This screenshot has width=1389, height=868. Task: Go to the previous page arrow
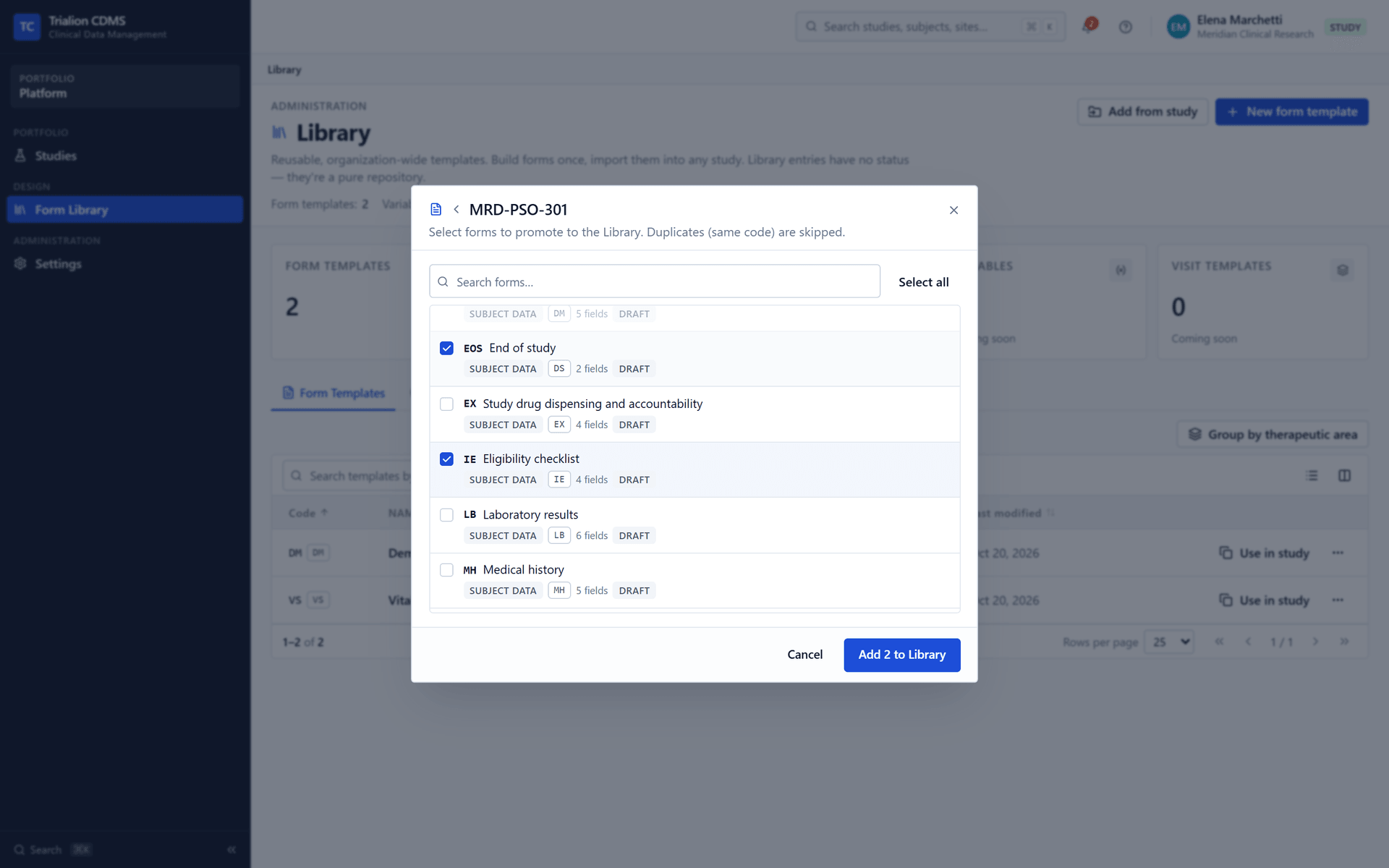(x=1248, y=642)
